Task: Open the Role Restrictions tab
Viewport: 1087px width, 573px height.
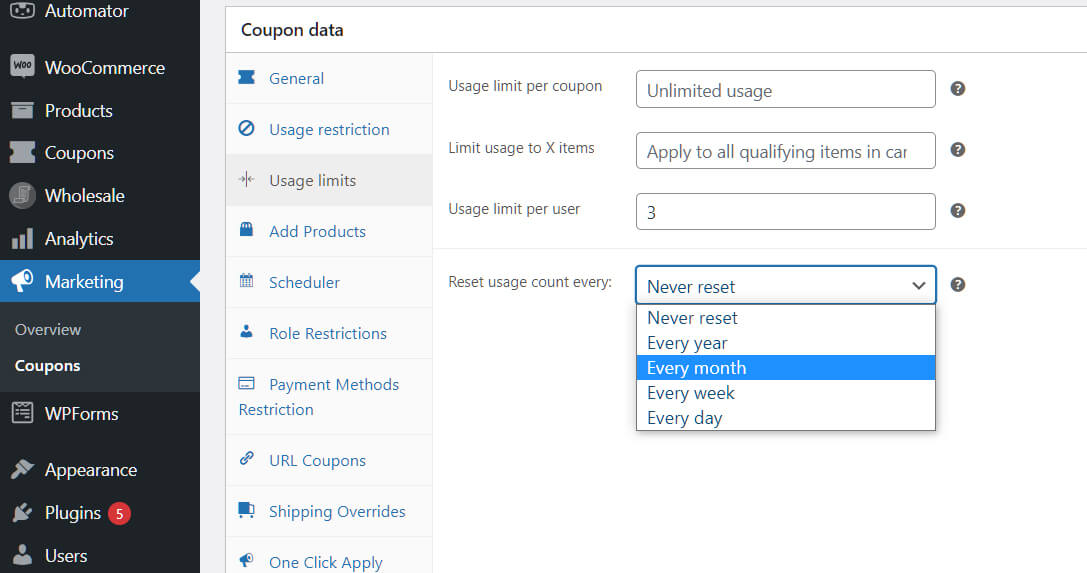Action: [327, 334]
